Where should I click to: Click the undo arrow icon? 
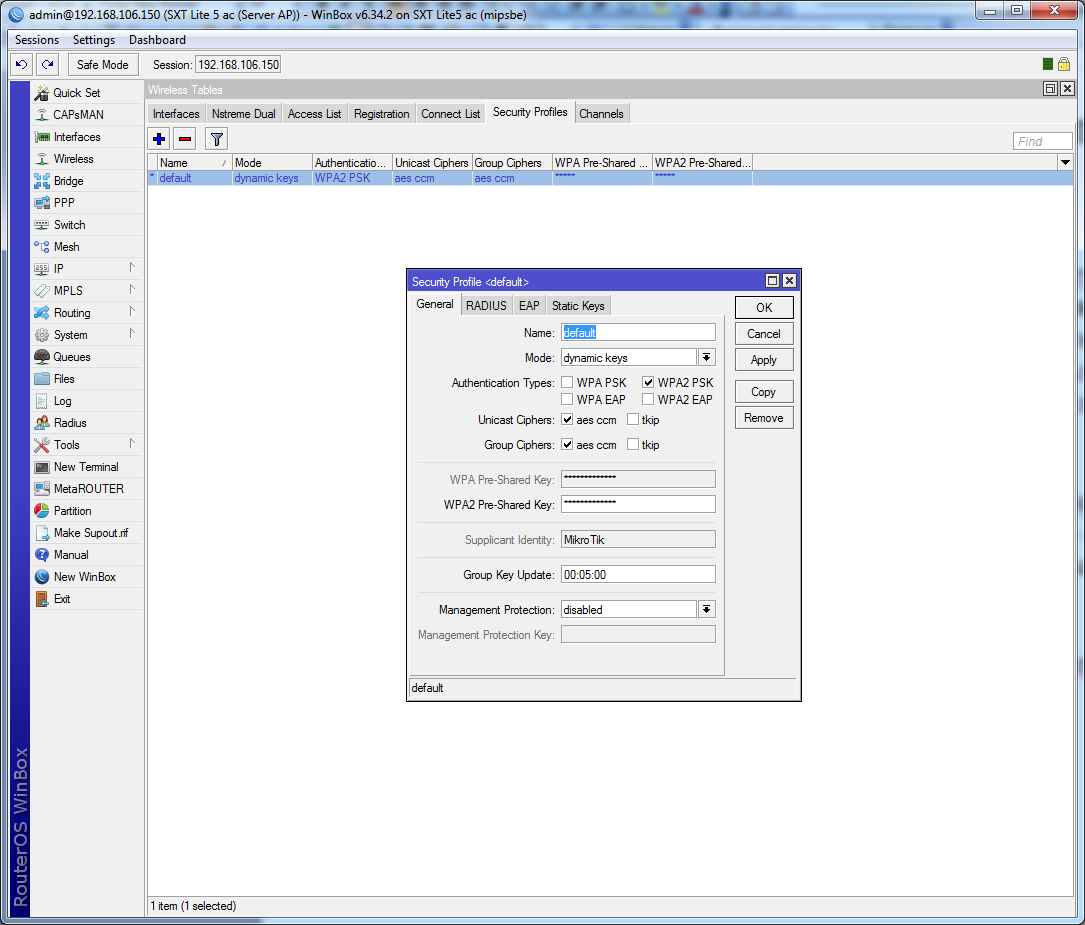tap(21, 65)
